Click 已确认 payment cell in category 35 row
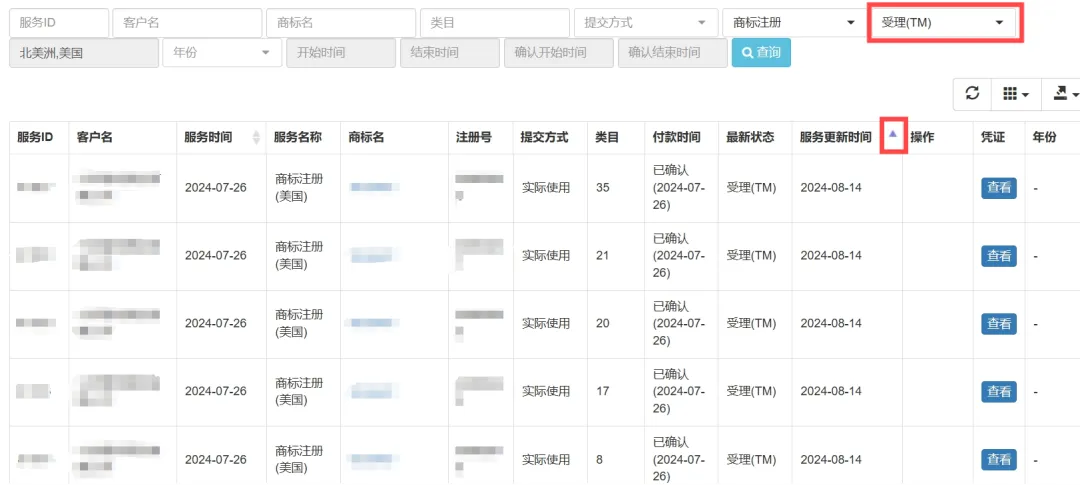This screenshot has width=1080, height=485. tap(678, 187)
